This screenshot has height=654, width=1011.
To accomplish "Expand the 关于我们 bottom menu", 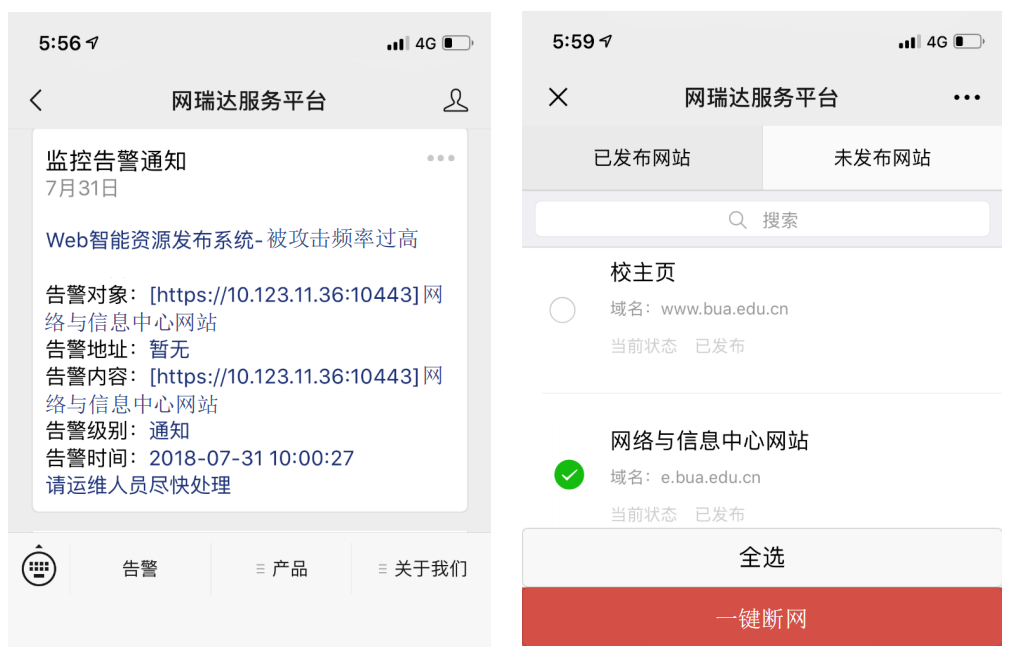I will click(x=422, y=569).
